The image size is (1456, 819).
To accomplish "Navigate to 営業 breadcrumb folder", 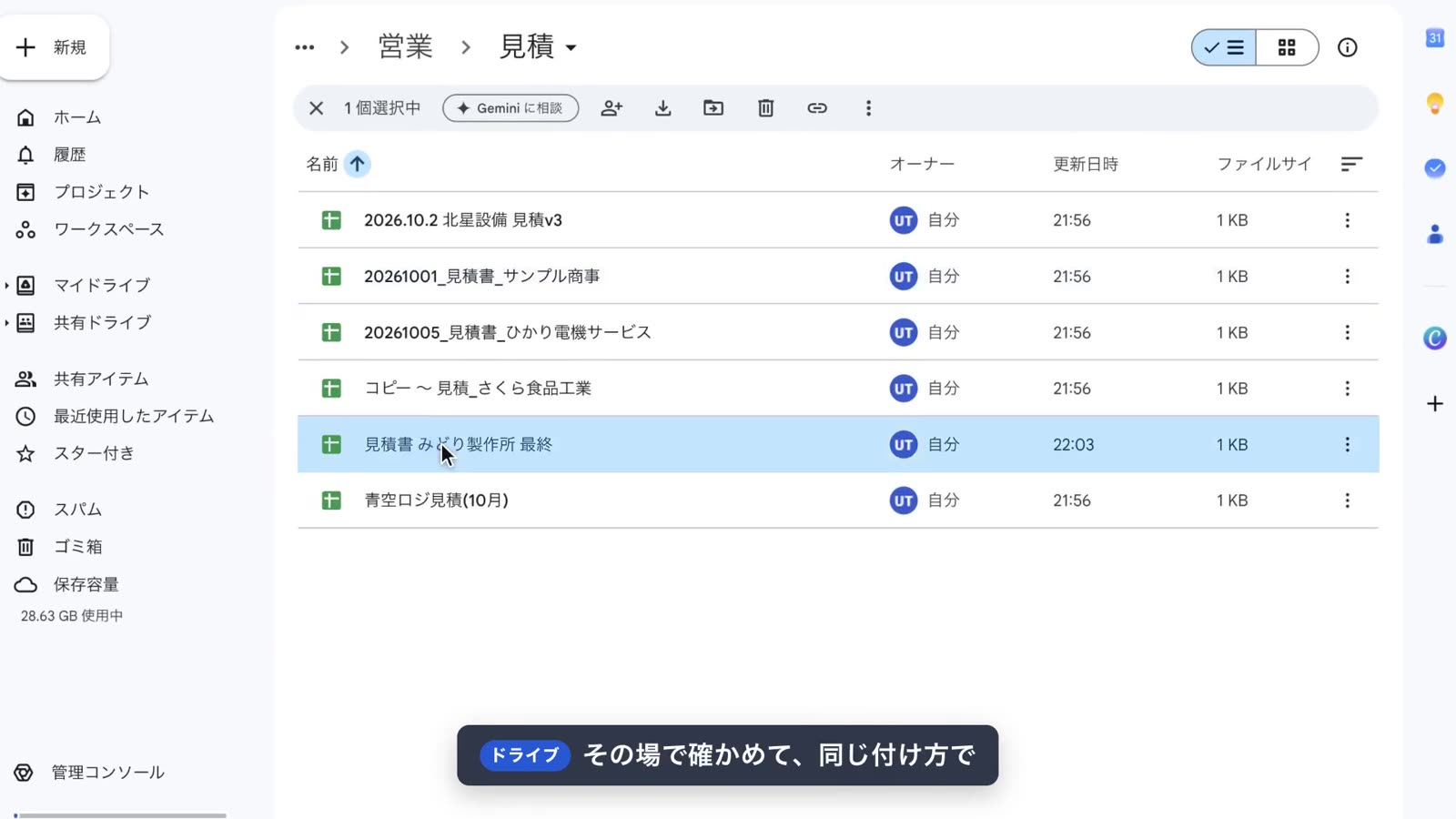I will 405,46.
